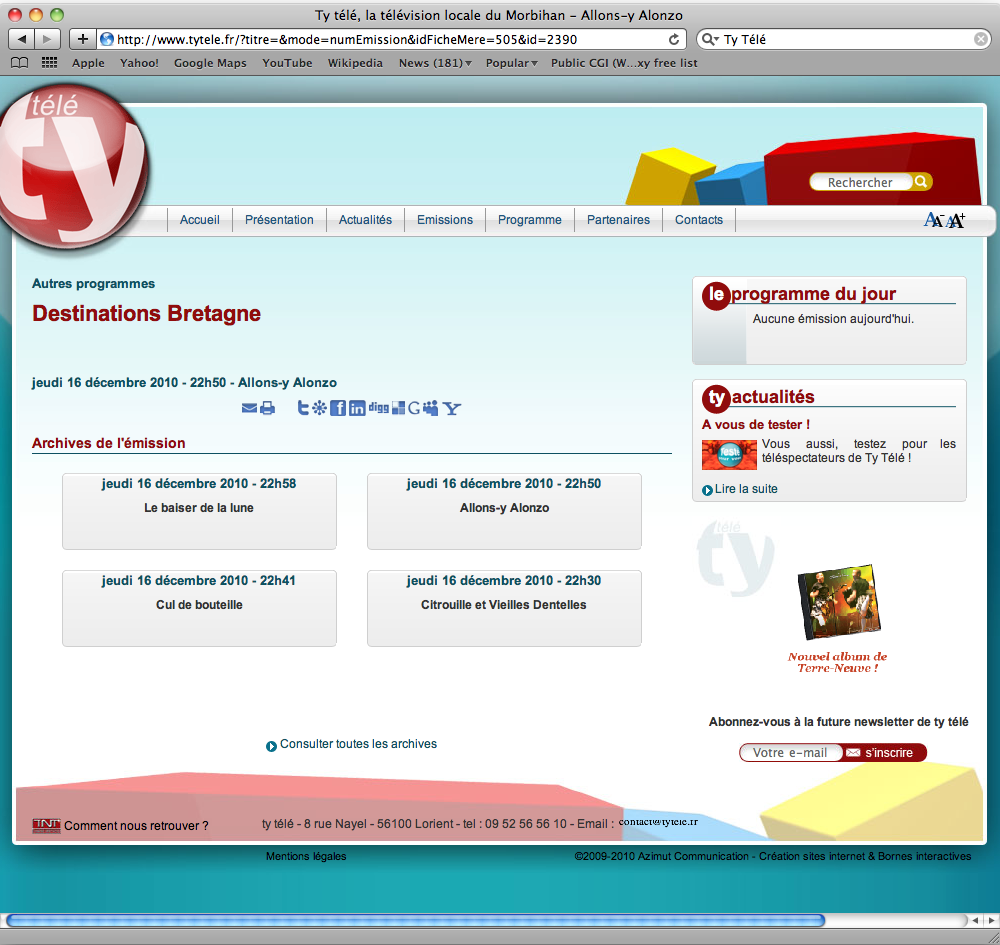The height and width of the screenshot is (945, 1000).
Task: Clear the browser search field
Action: pos(981,40)
